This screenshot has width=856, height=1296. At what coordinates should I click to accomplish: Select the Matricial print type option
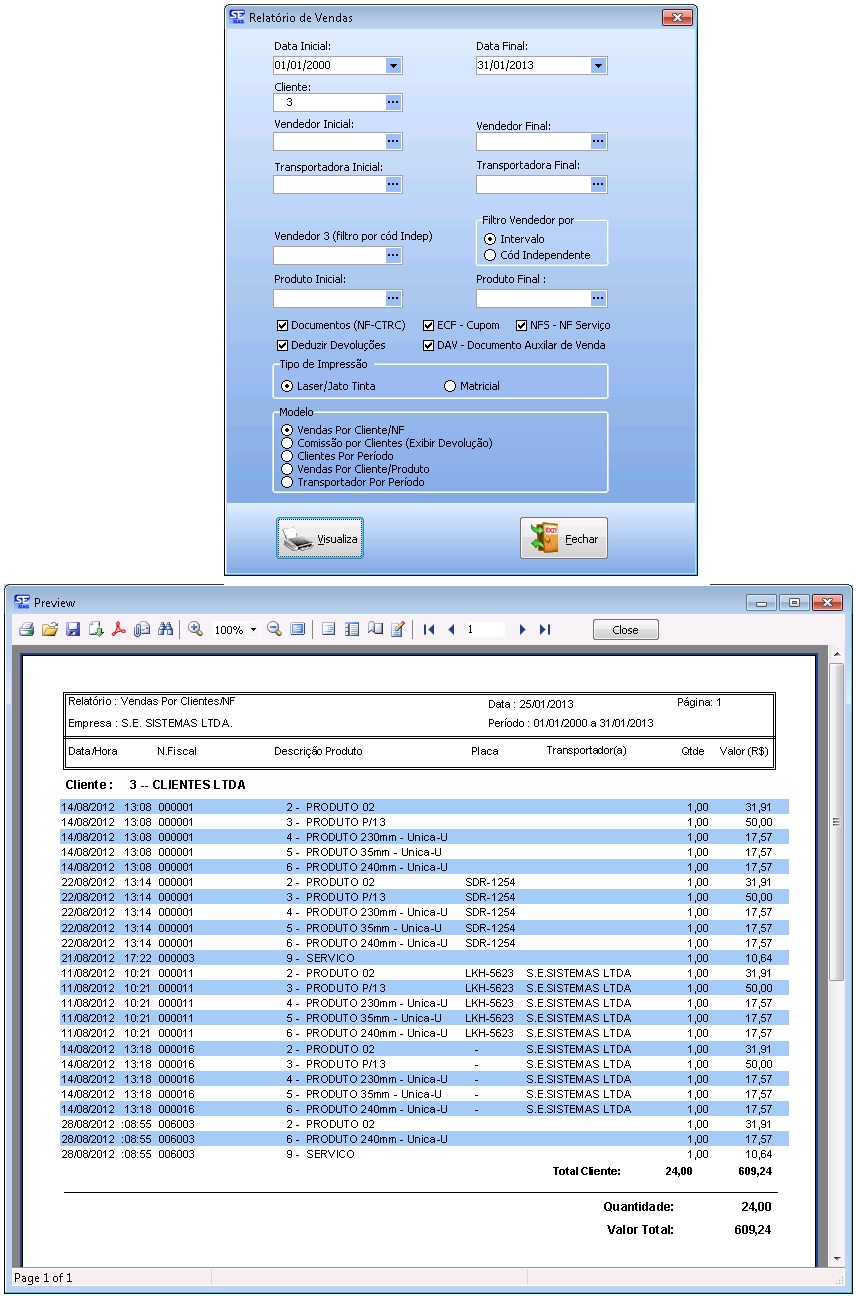tap(450, 386)
